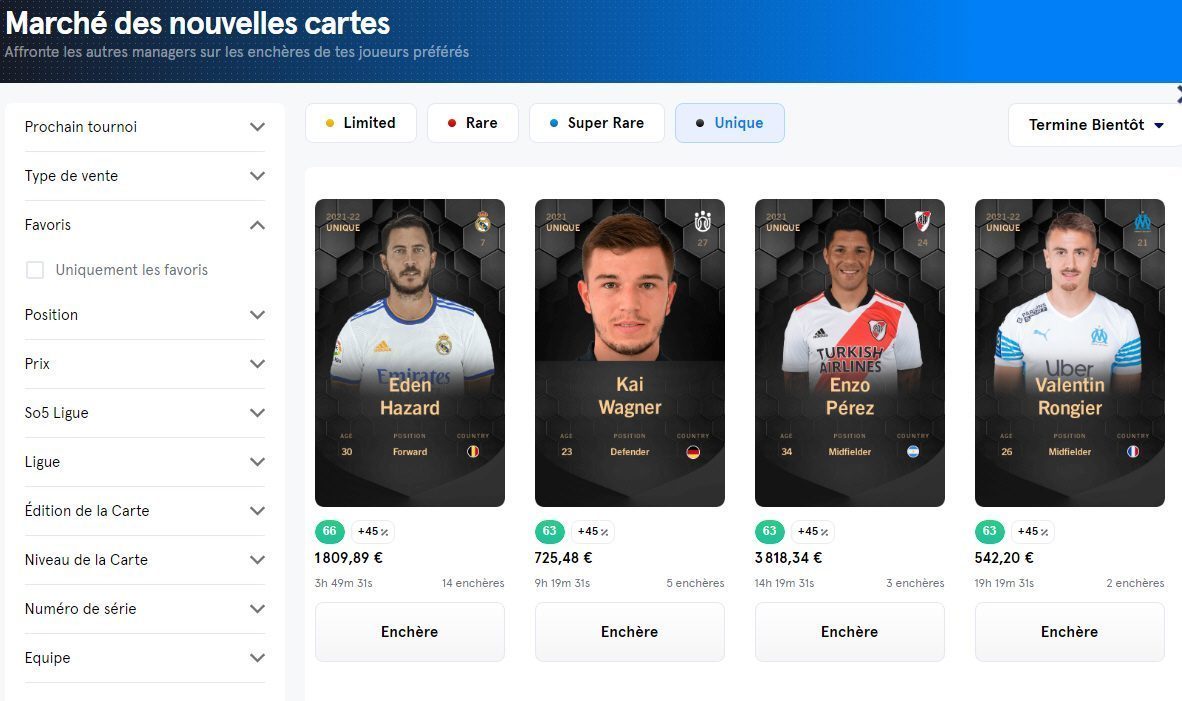The height and width of the screenshot is (701, 1182).
Task: Place an Enchère on Eden Hazard
Action: 409,631
